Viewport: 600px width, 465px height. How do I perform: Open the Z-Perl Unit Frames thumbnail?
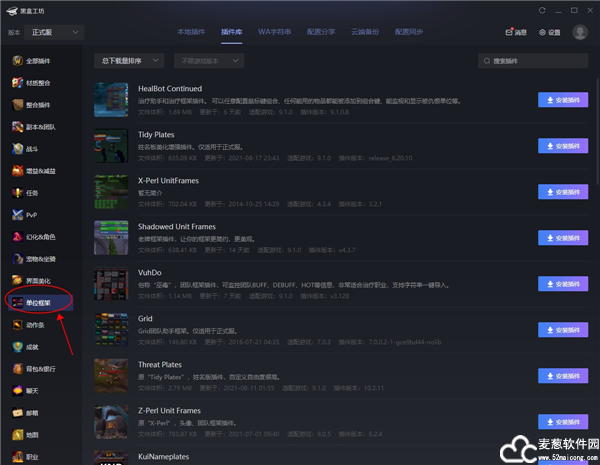(x=111, y=422)
